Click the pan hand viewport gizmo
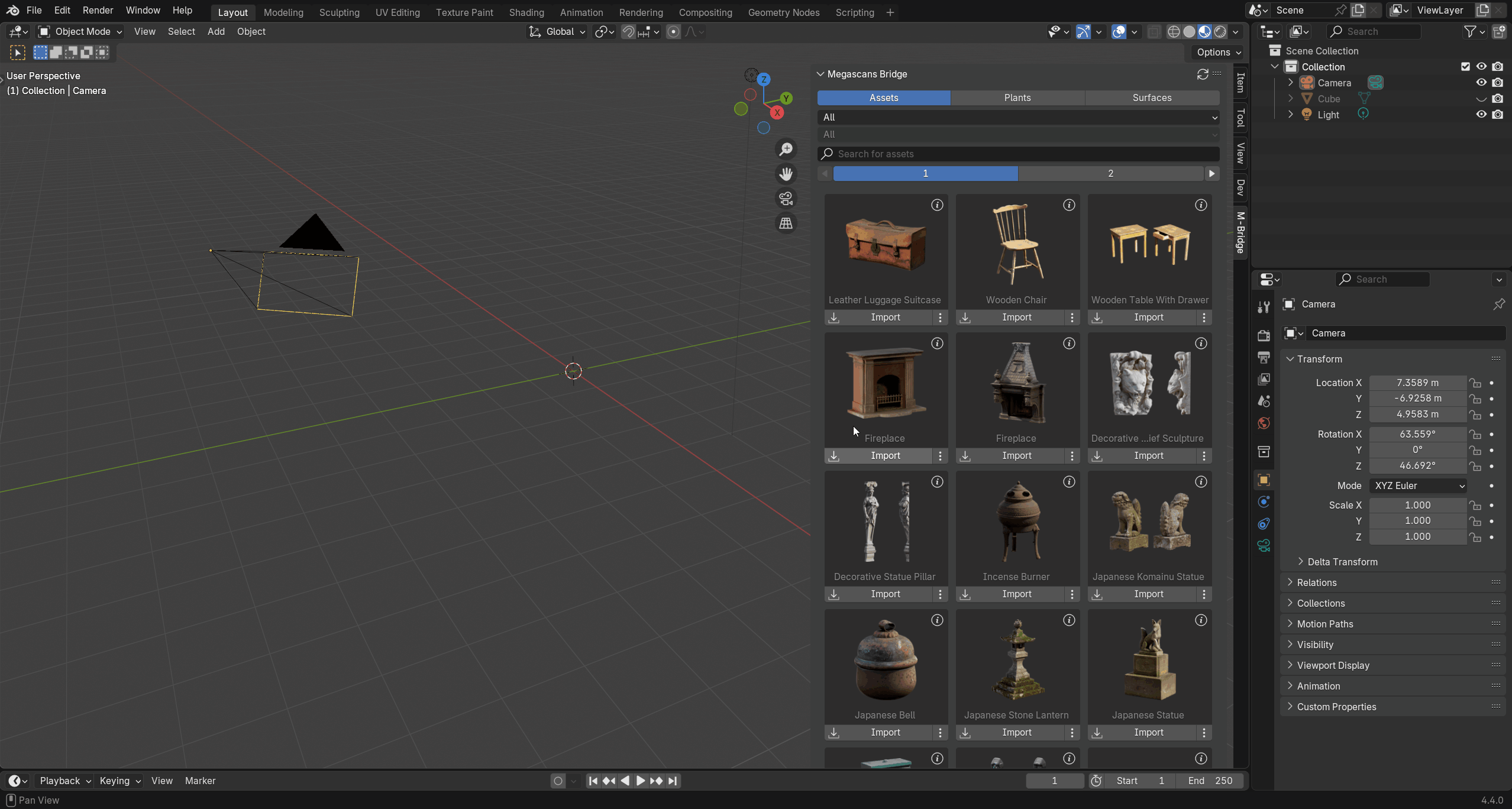The height and width of the screenshot is (809, 1512). (x=786, y=174)
